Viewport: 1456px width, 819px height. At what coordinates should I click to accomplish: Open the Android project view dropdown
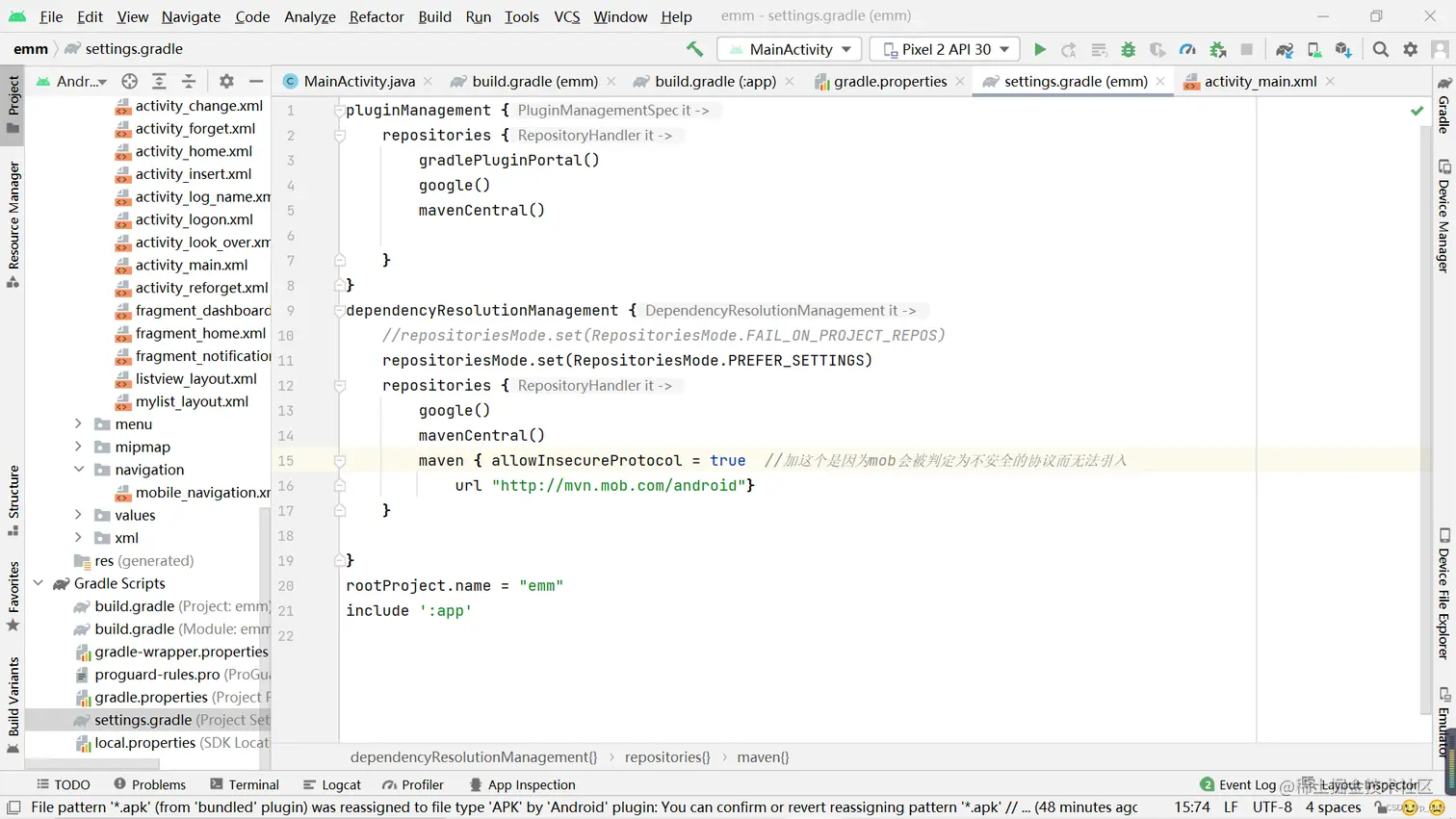click(72, 82)
